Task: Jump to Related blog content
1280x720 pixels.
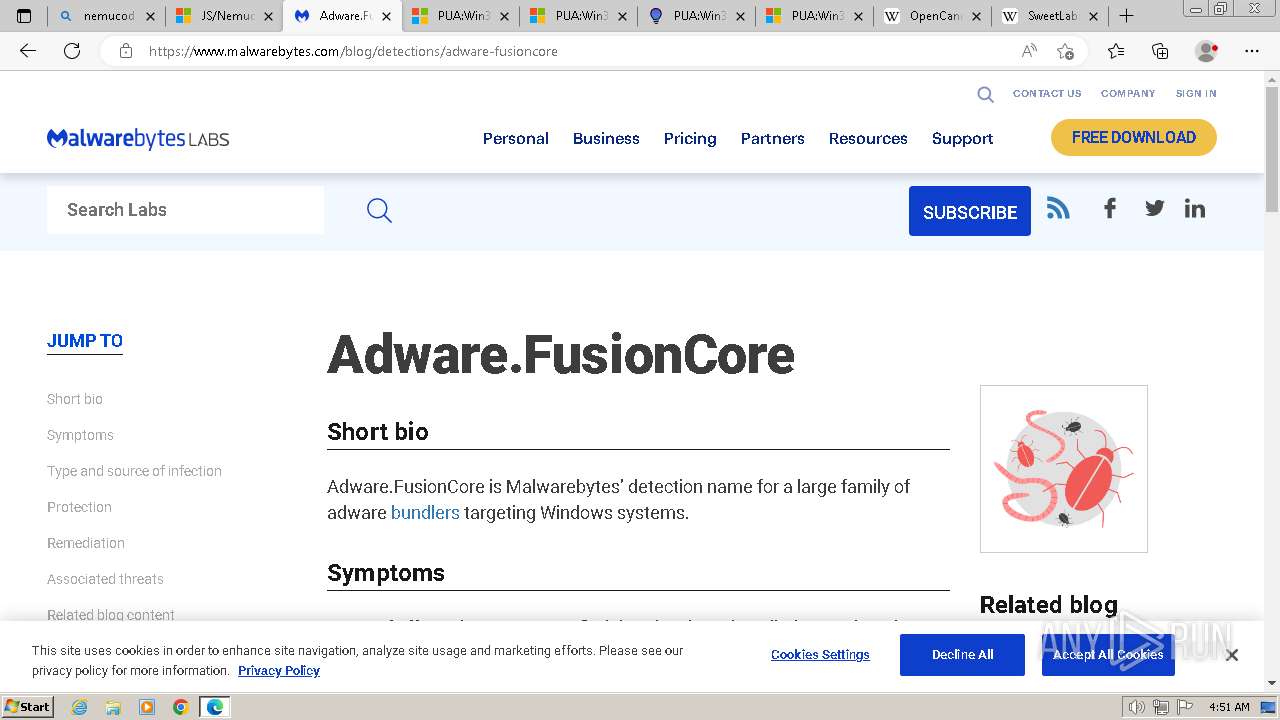Action: [x=111, y=615]
